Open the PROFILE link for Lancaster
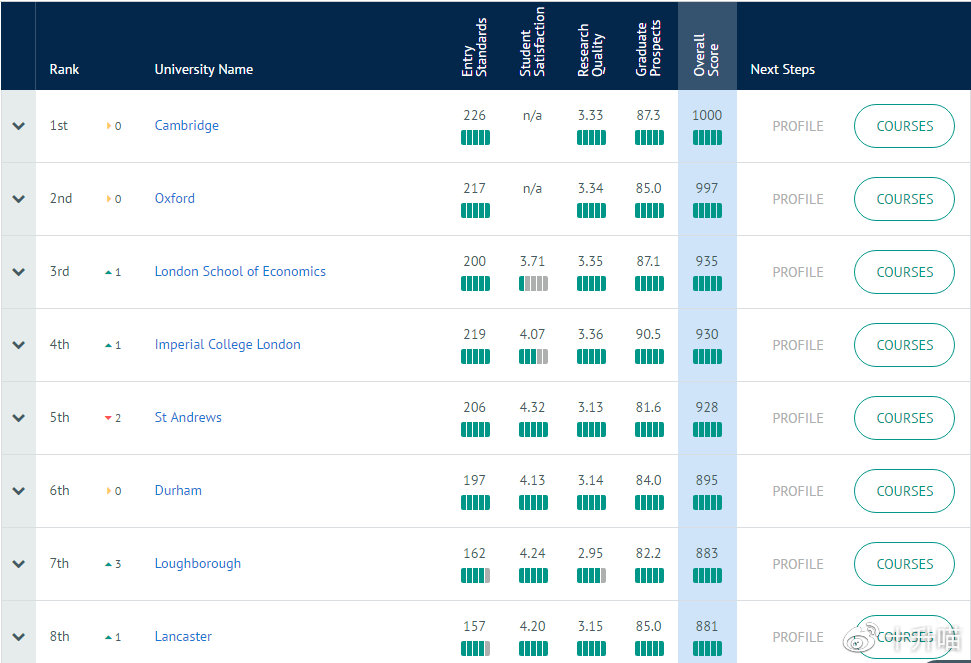 point(798,638)
